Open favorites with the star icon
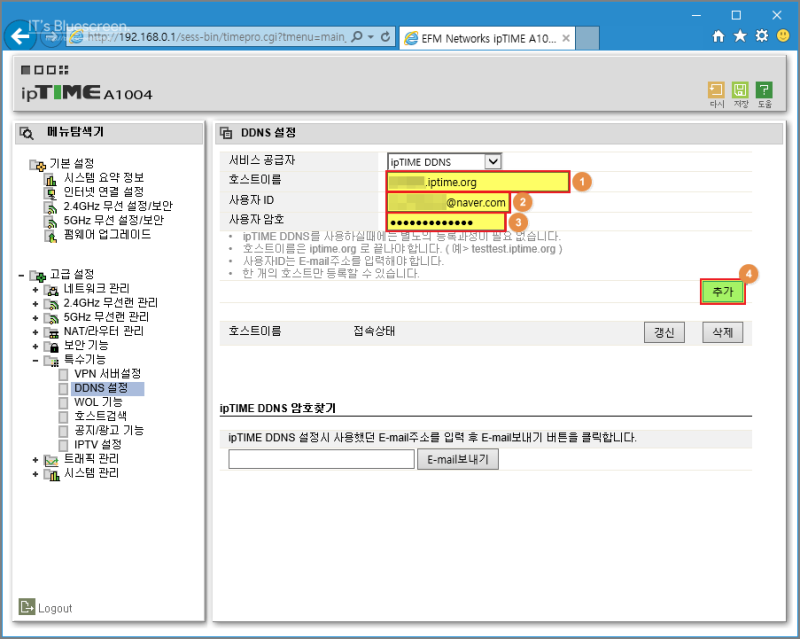800x639 pixels. click(x=740, y=36)
